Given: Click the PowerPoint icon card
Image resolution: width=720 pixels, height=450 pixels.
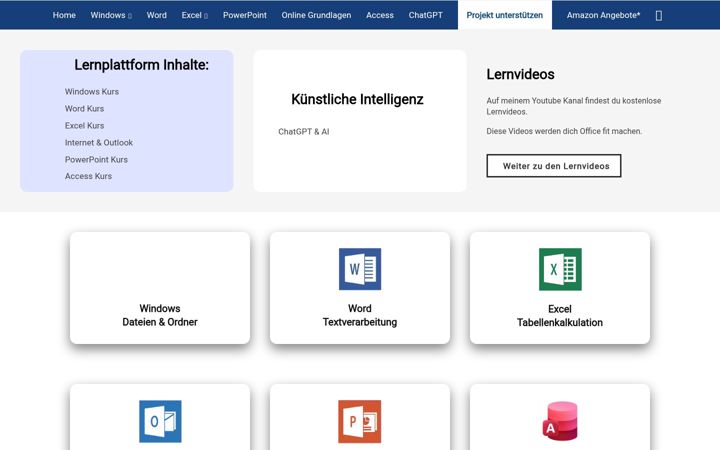Looking at the screenshot, I should point(360,421).
